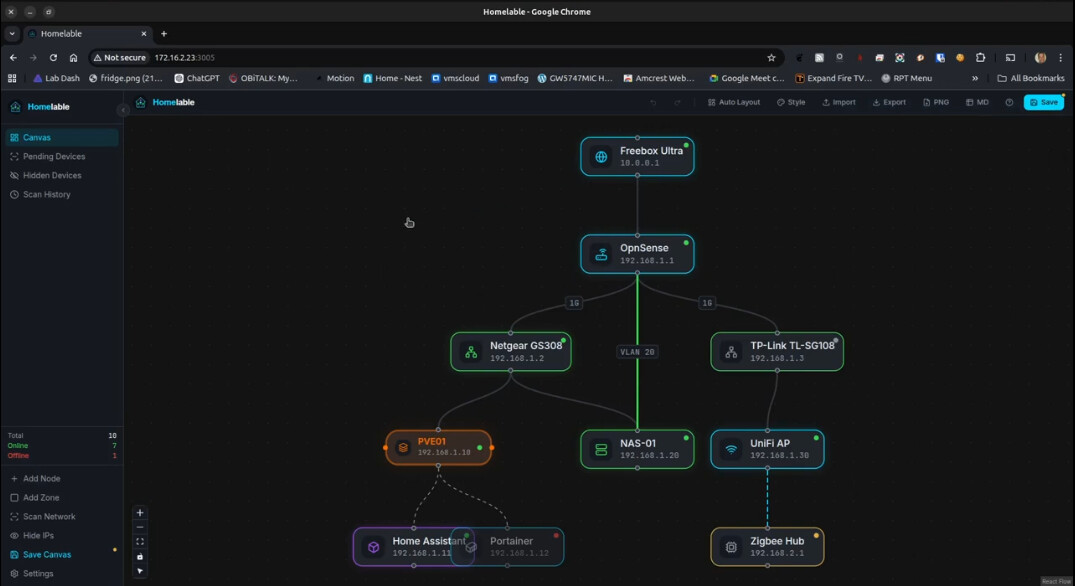This screenshot has height=586, width=1075.
Task: Click the Freebox Ultra globe icon
Action: point(601,157)
